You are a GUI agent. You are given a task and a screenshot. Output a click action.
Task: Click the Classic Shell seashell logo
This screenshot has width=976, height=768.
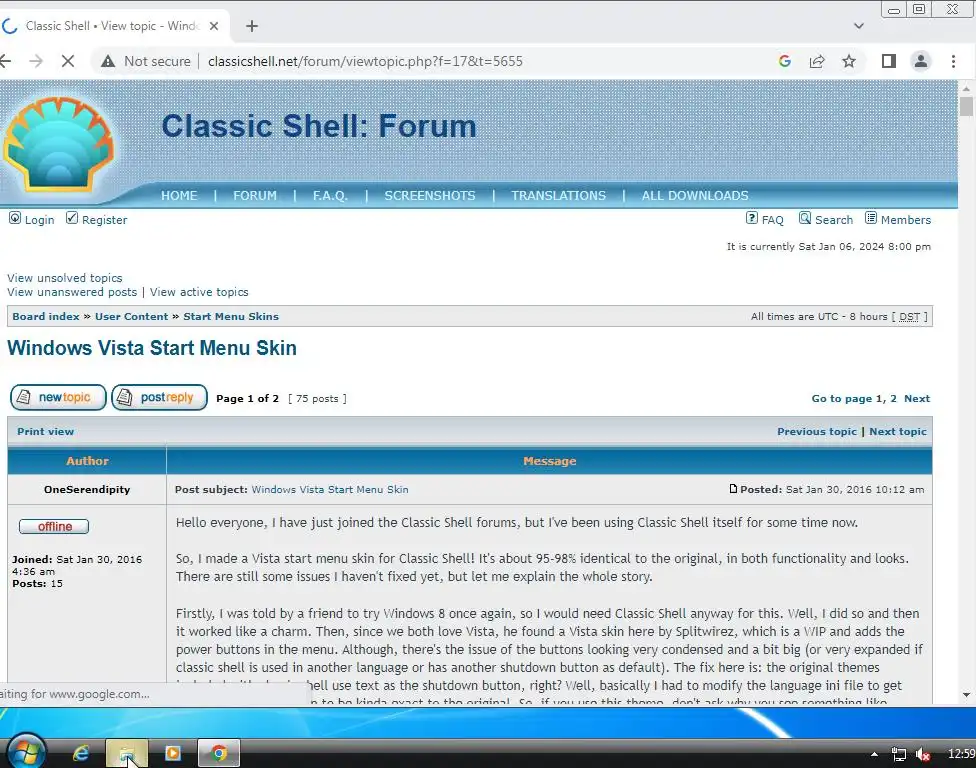(58, 144)
